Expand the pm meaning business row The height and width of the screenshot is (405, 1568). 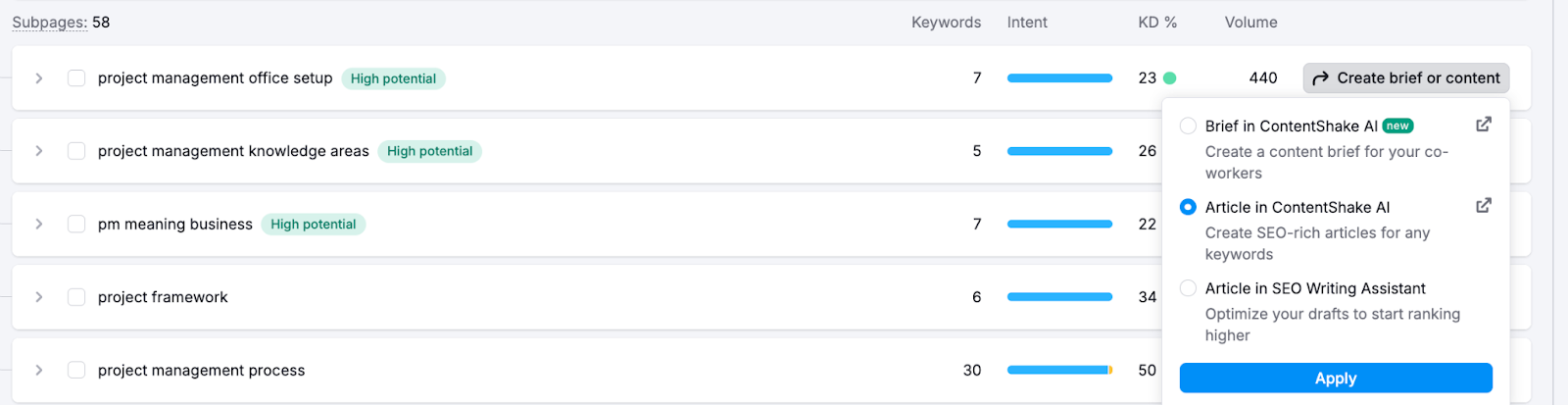39,225
